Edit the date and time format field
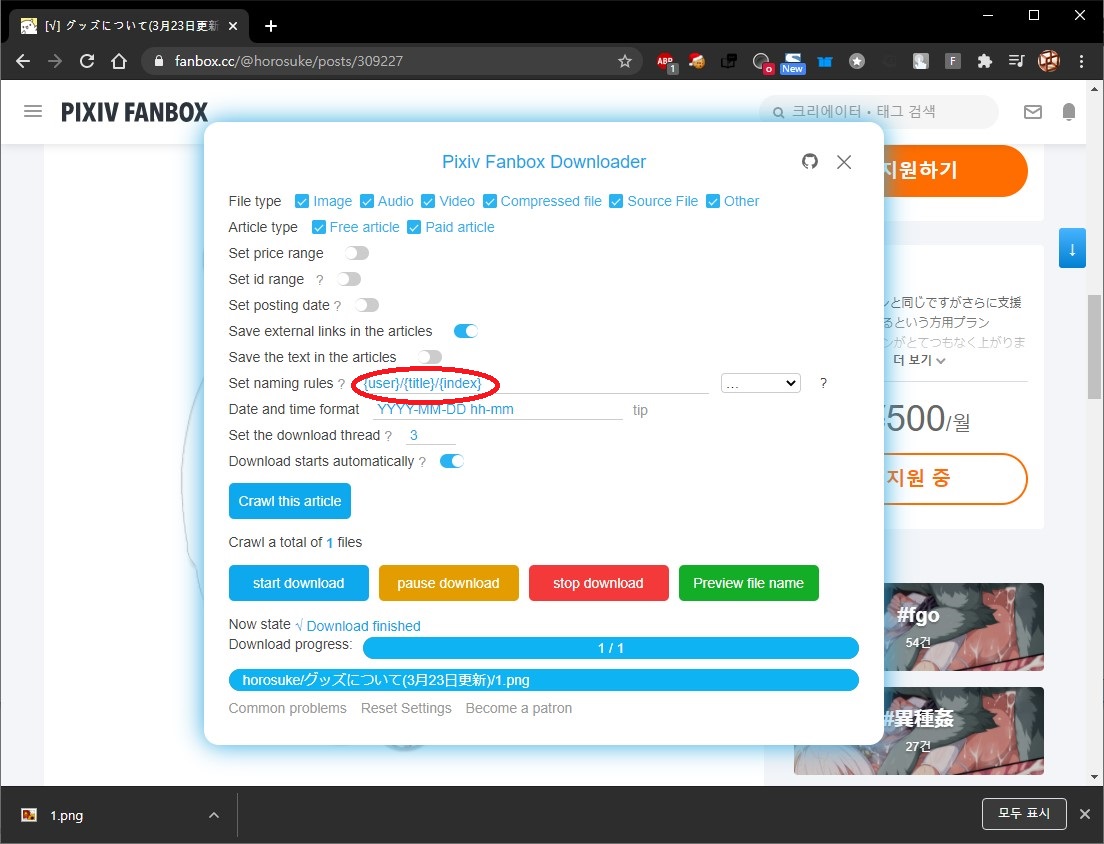 pyautogui.click(x=498, y=409)
